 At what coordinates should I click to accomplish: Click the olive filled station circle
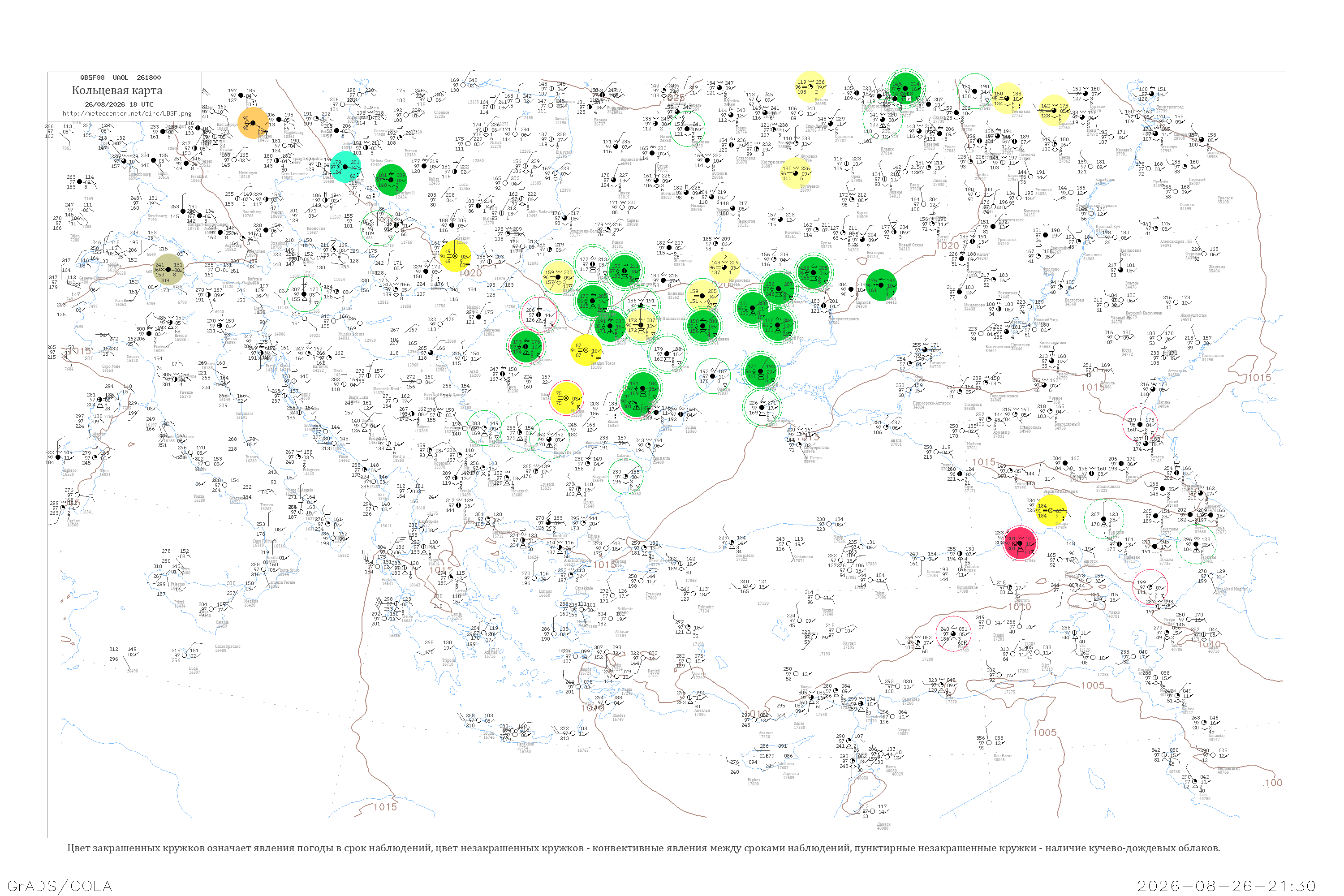(168, 270)
